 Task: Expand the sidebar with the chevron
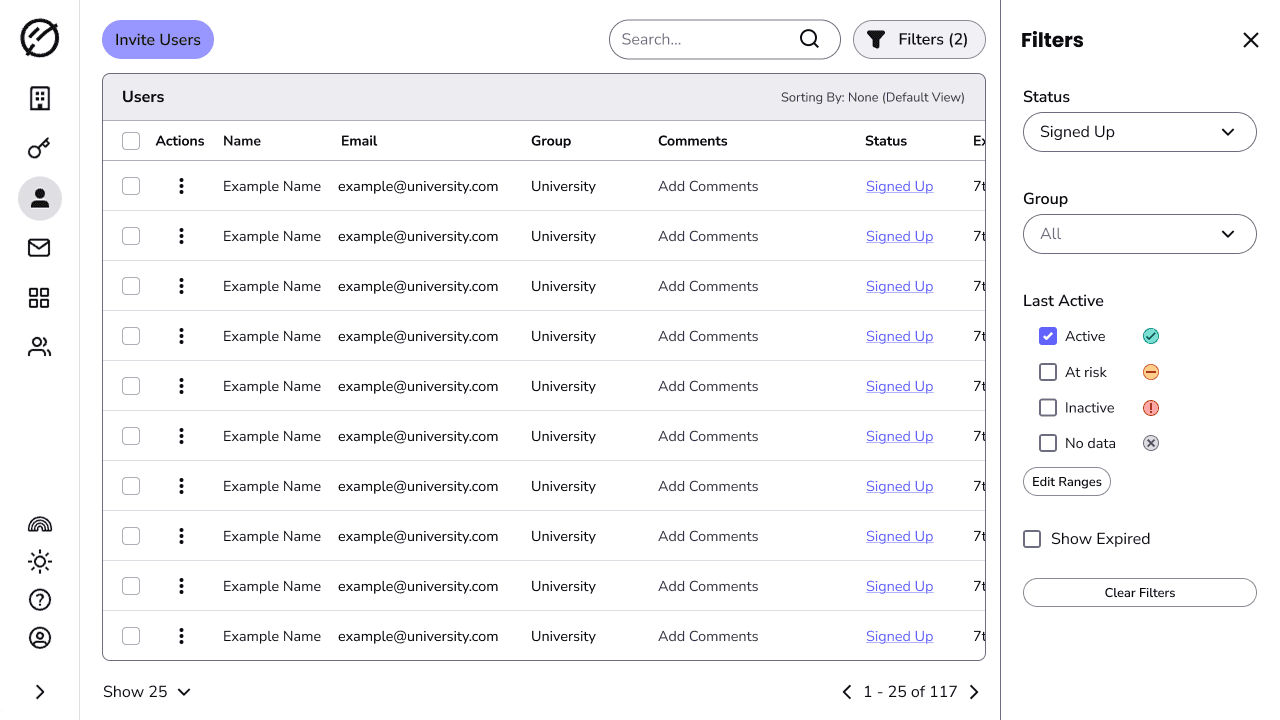(x=40, y=692)
